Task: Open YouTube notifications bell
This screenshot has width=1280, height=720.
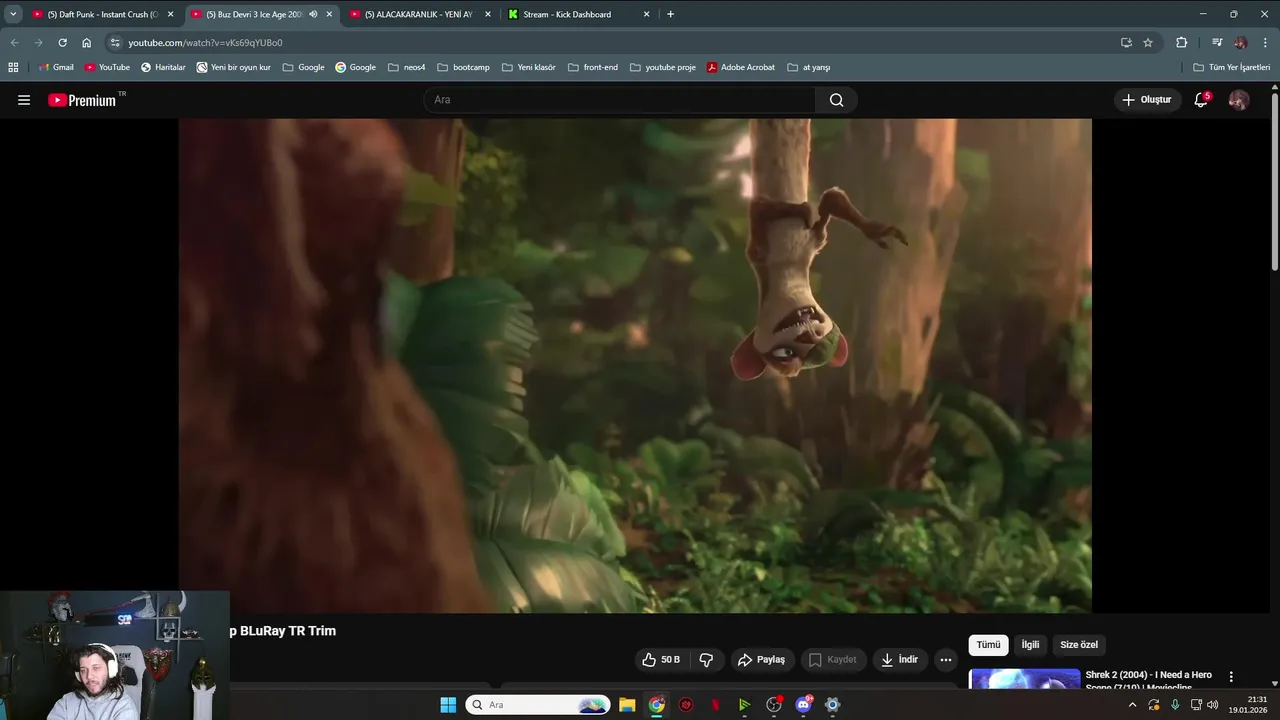Action: point(1201,100)
